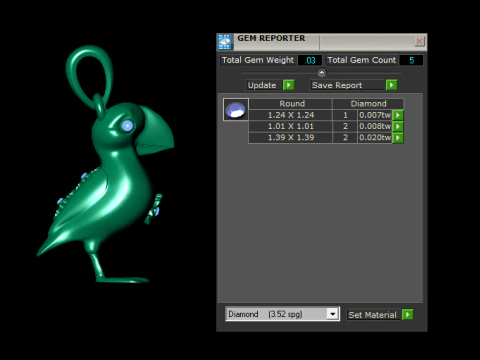Click the Round column header
The height and width of the screenshot is (360, 480).
coord(291,104)
